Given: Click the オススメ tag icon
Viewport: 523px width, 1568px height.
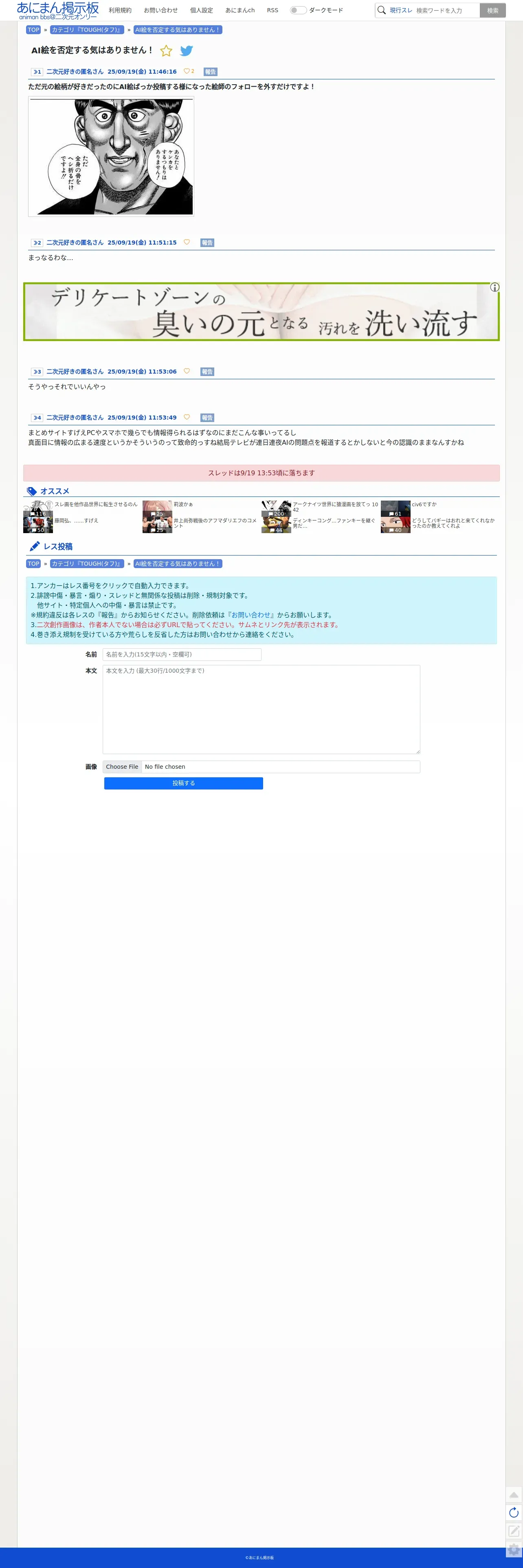Looking at the screenshot, I should pos(32,491).
